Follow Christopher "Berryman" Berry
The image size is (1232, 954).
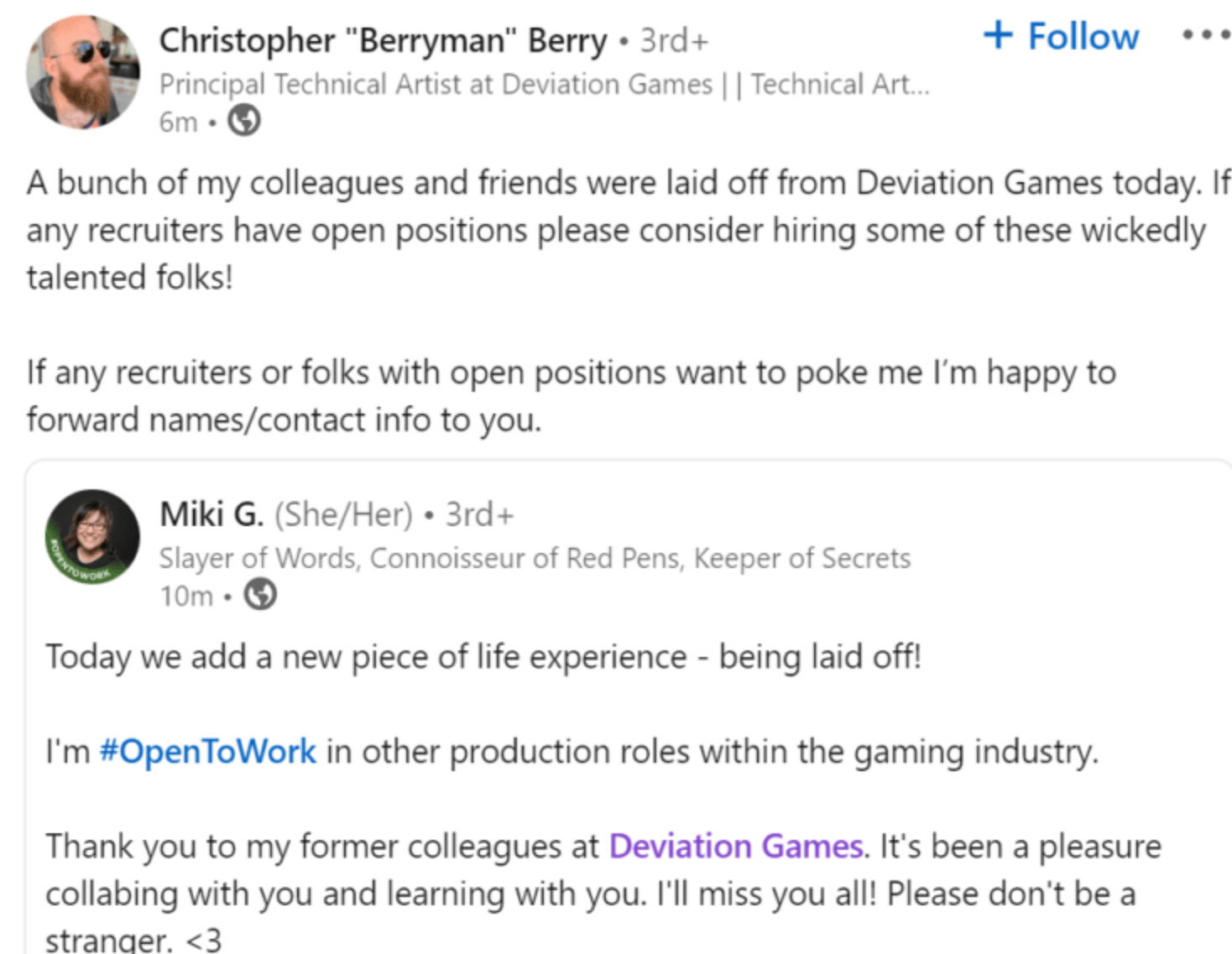coord(1063,35)
